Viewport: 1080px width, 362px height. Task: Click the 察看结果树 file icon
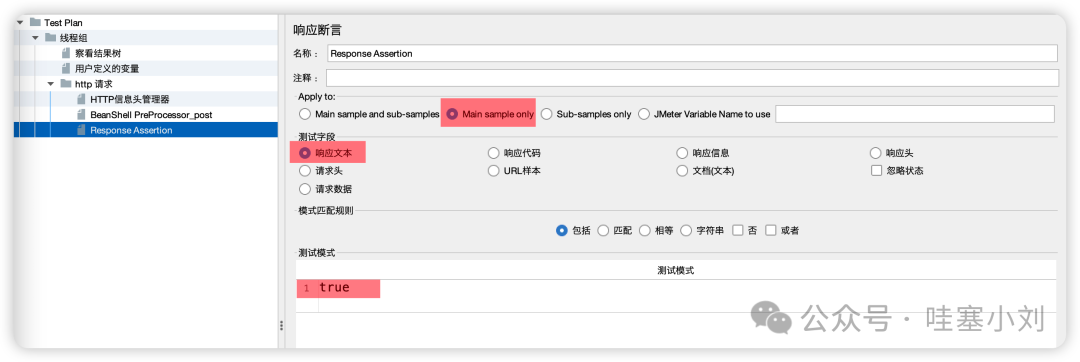(x=66, y=53)
